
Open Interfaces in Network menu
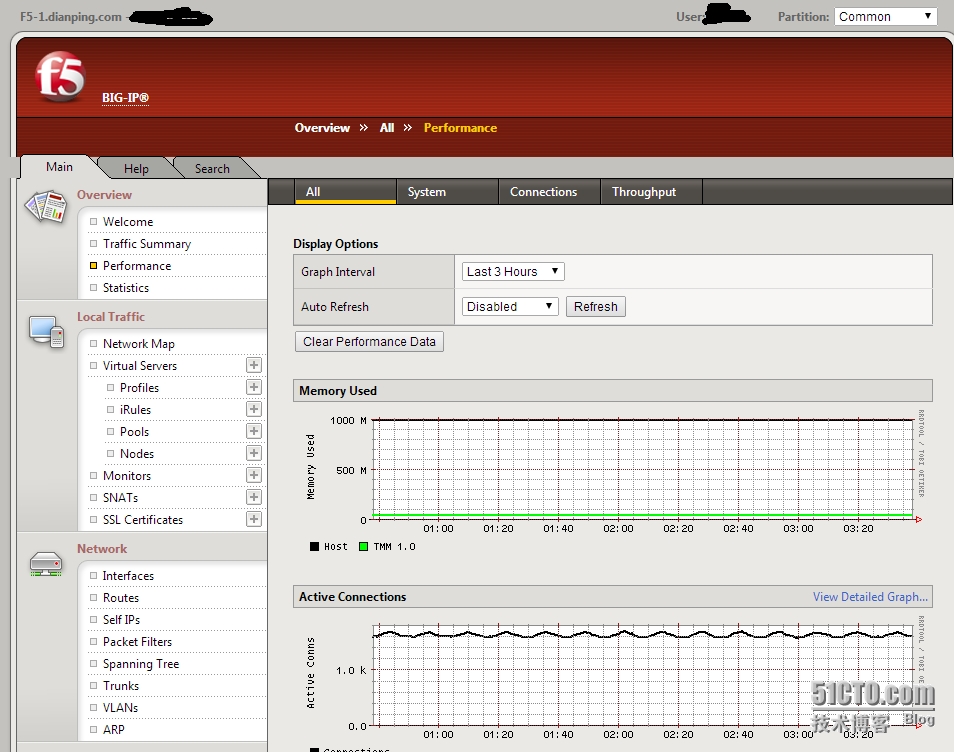coord(128,575)
